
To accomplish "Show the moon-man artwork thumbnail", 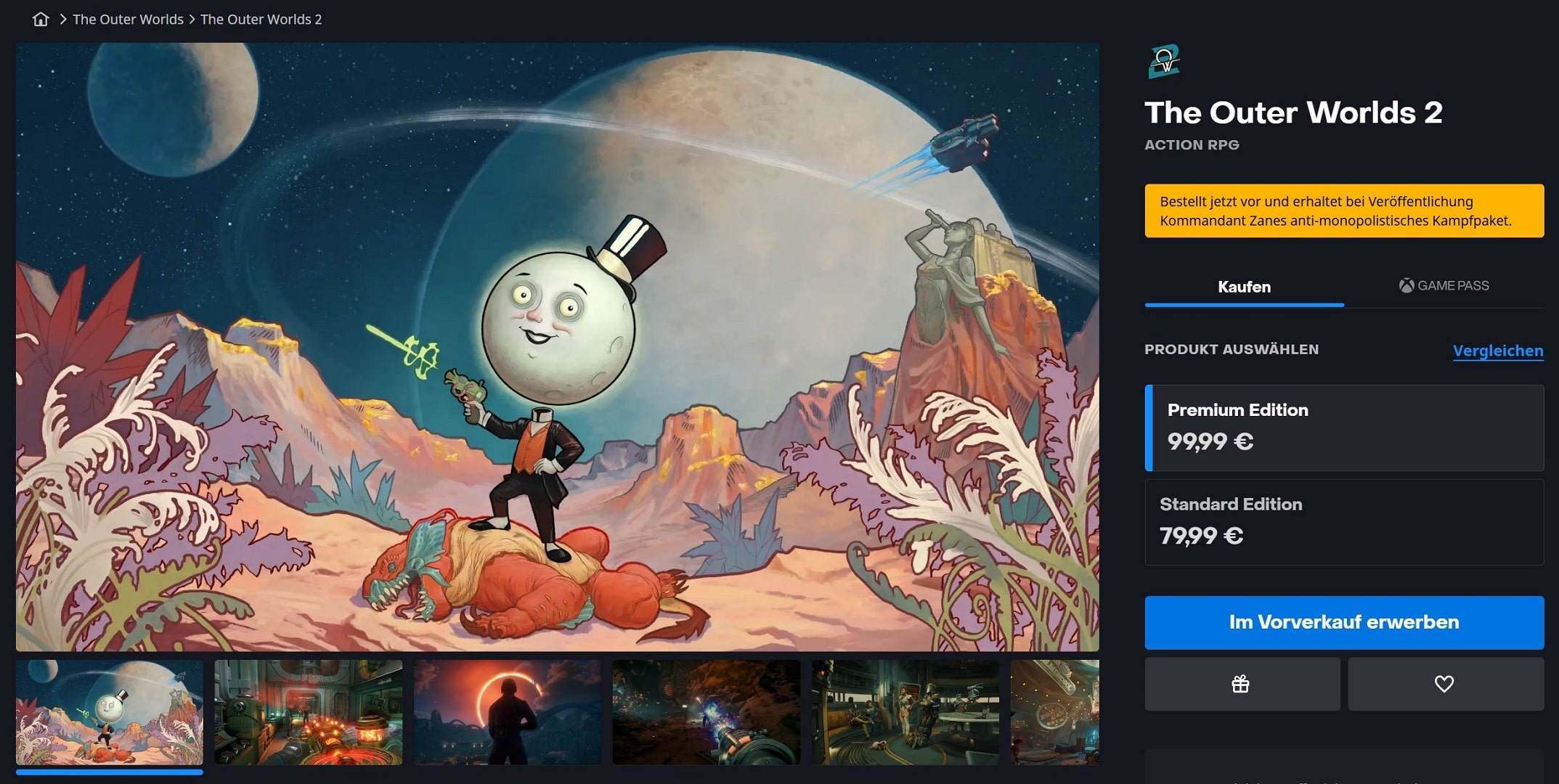I will point(110,712).
